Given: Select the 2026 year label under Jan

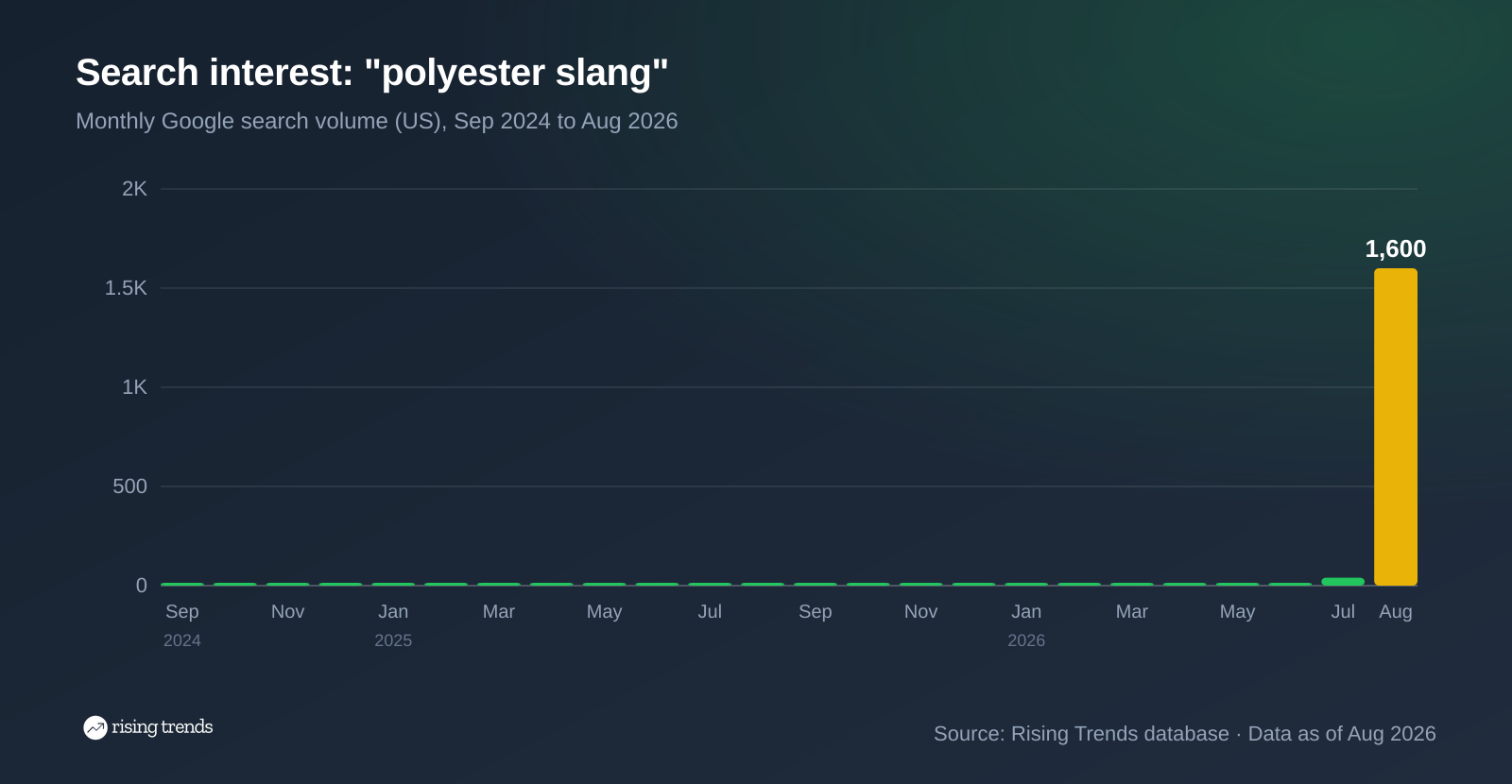Looking at the screenshot, I should coord(1026,640).
